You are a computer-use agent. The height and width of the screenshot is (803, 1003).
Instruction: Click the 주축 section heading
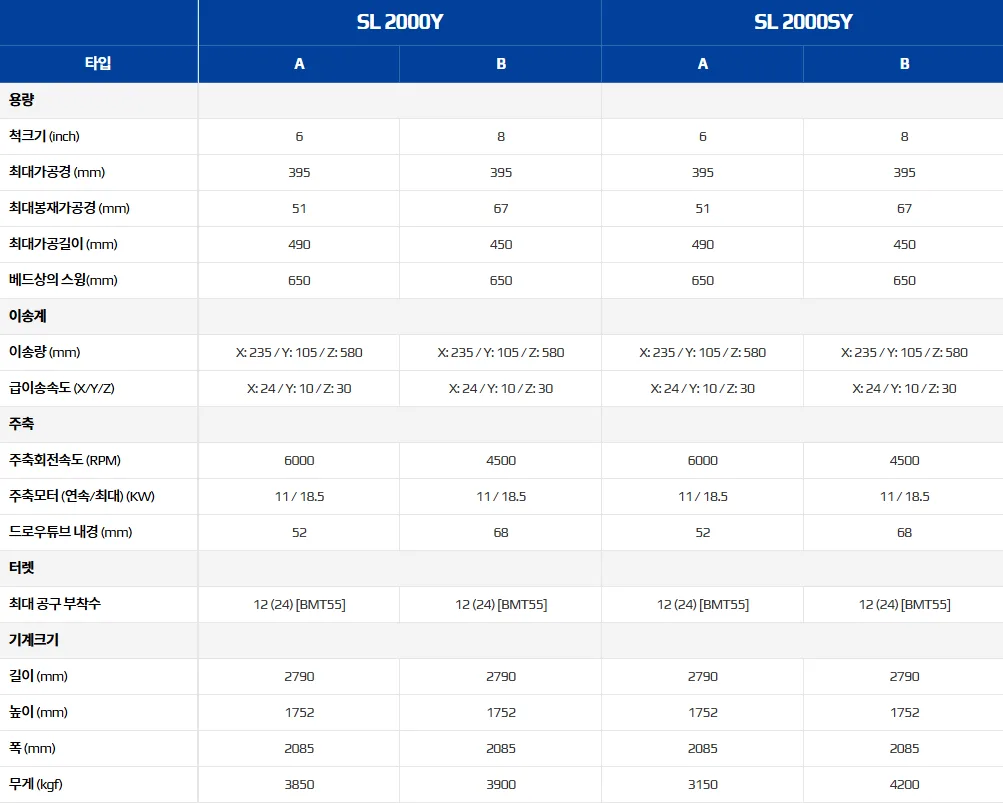[21, 424]
